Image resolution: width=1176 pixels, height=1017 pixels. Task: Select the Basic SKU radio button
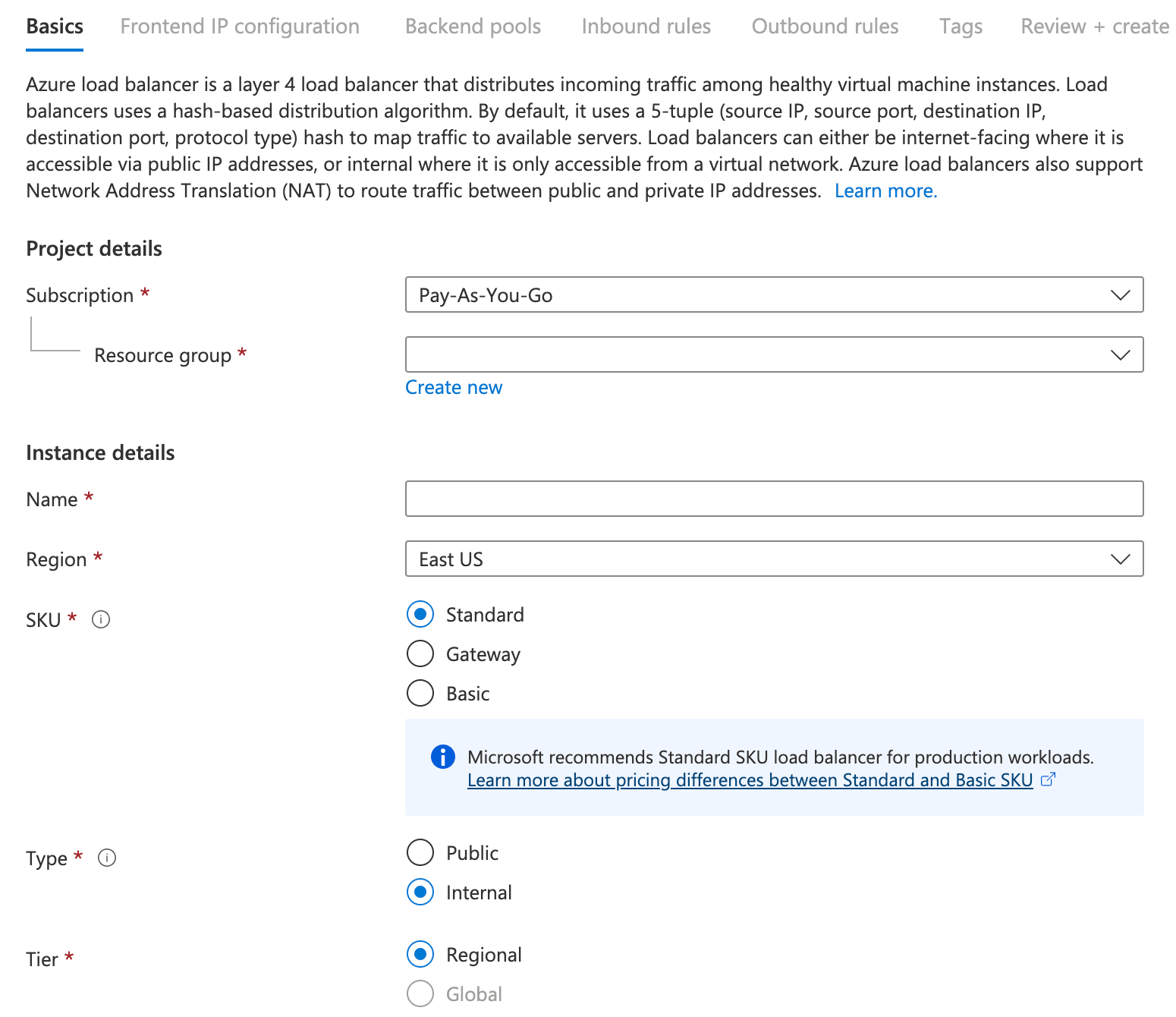420,693
